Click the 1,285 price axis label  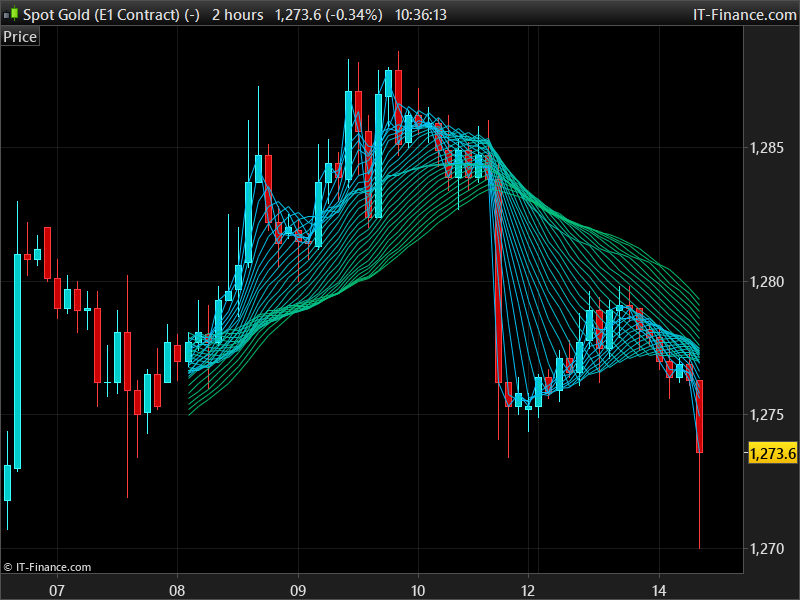click(x=766, y=148)
